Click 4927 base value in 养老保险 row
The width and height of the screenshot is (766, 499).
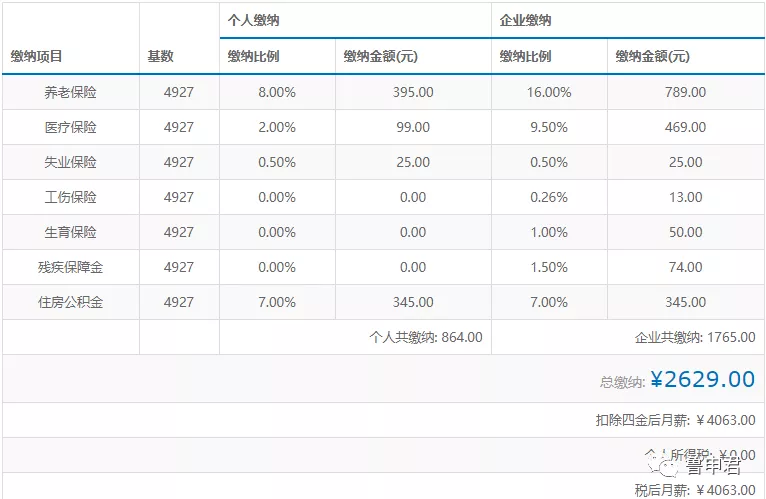179,92
